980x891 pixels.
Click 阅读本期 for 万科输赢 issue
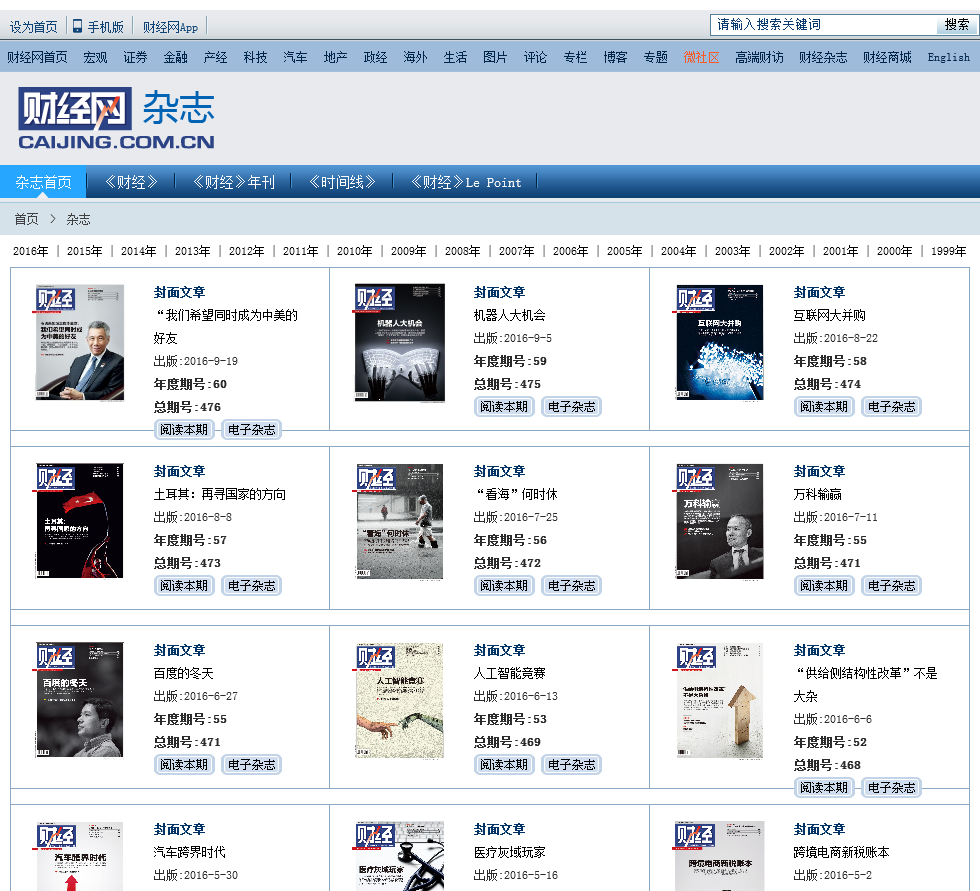(824, 585)
